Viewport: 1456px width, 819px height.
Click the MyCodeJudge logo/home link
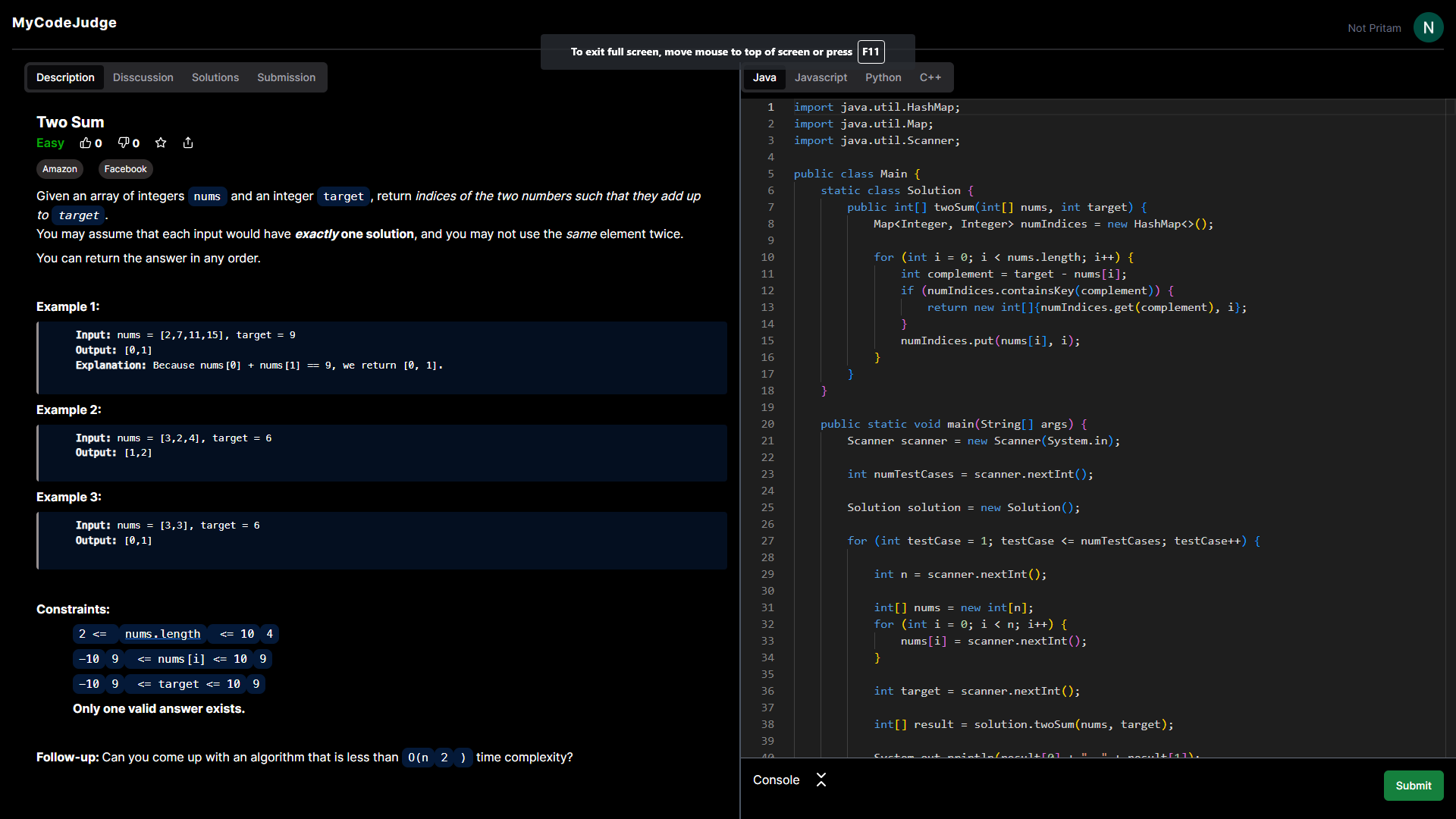(64, 22)
